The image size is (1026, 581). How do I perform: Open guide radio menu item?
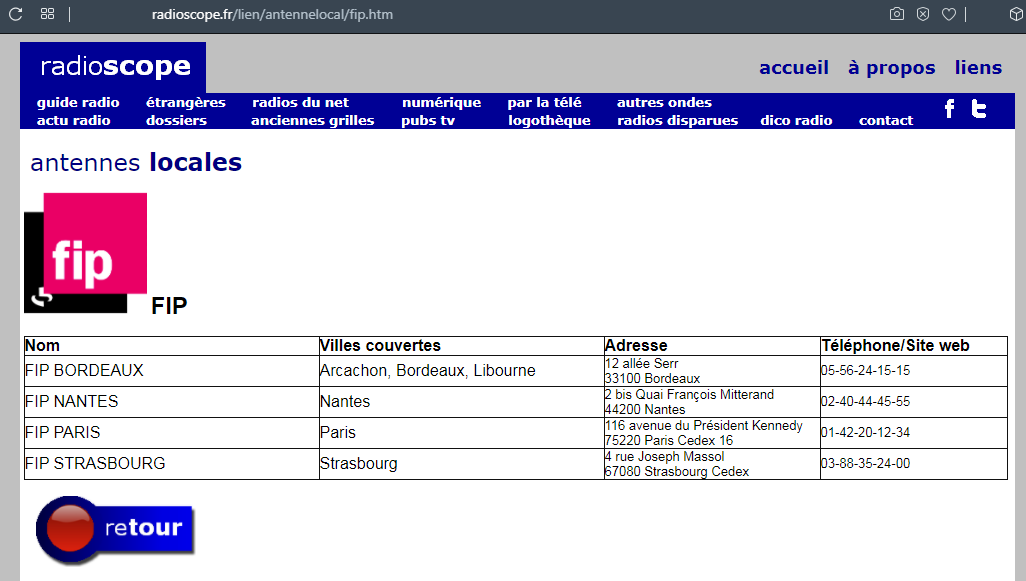(x=78, y=103)
